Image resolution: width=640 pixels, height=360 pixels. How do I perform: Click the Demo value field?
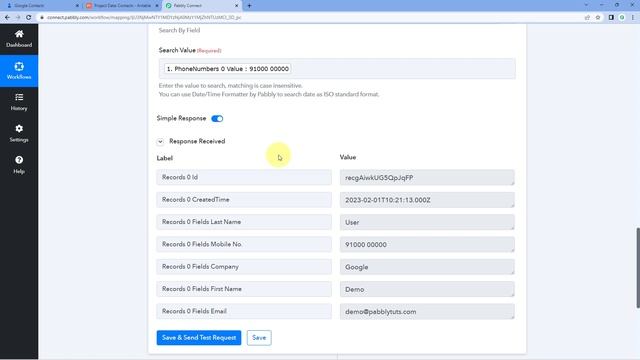click(x=427, y=289)
